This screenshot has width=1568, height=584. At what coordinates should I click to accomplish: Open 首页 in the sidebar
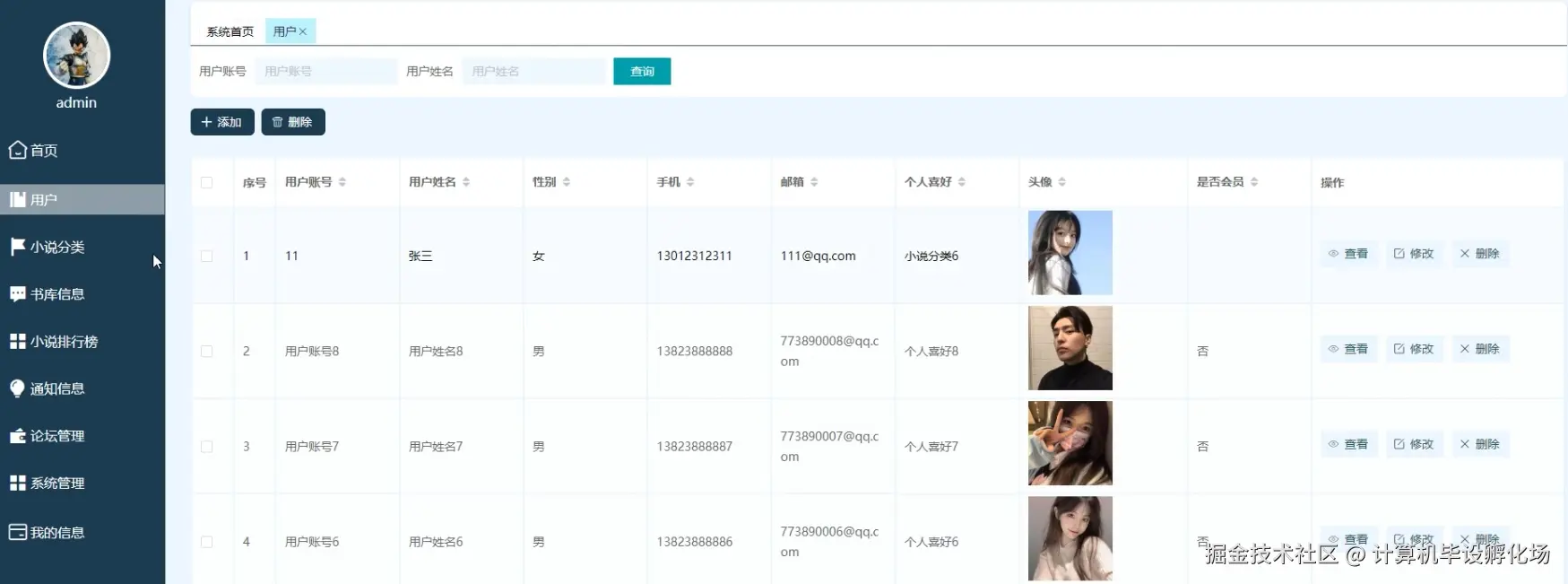click(x=34, y=151)
